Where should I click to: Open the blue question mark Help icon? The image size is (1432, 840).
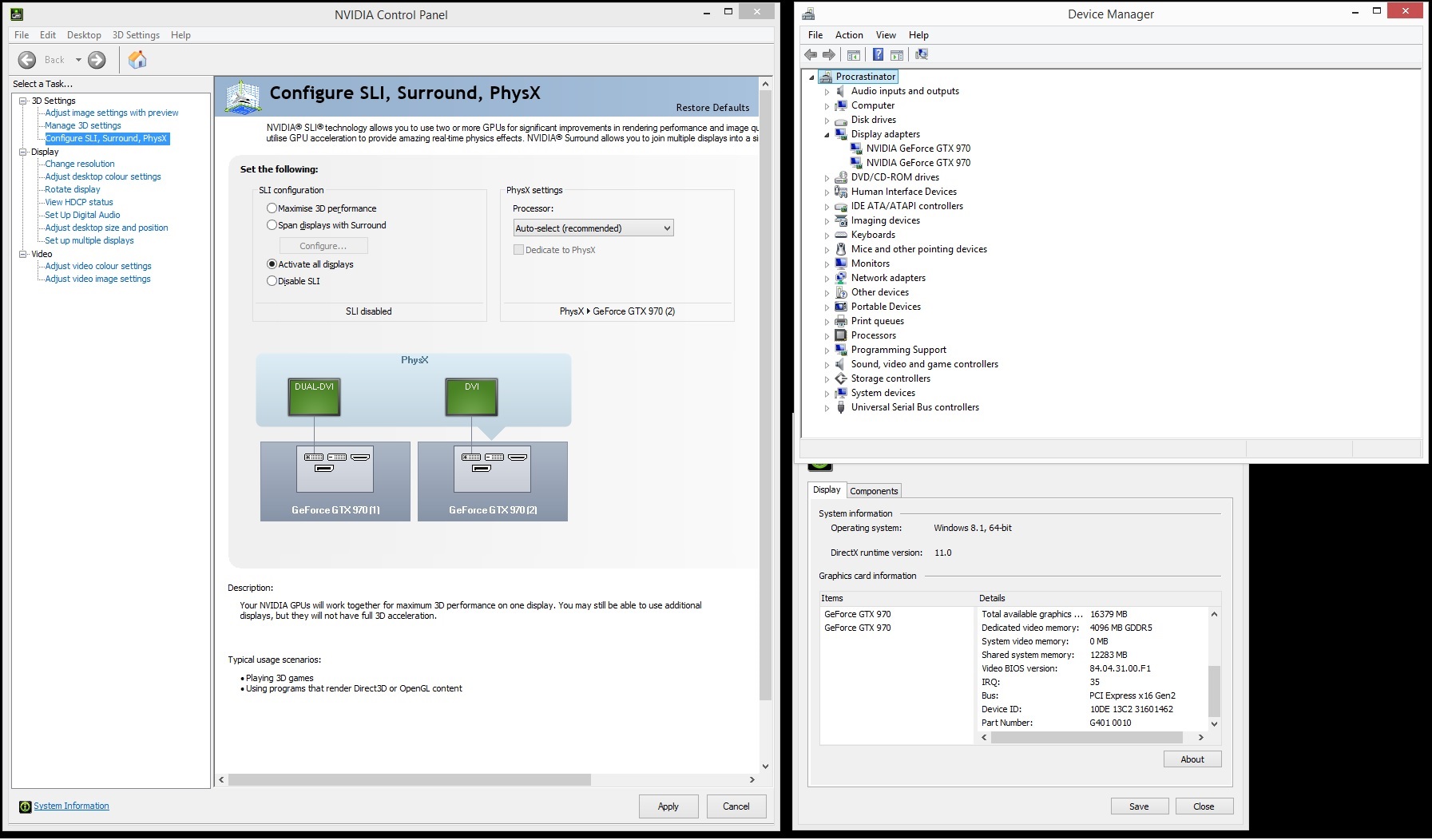click(x=878, y=54)
